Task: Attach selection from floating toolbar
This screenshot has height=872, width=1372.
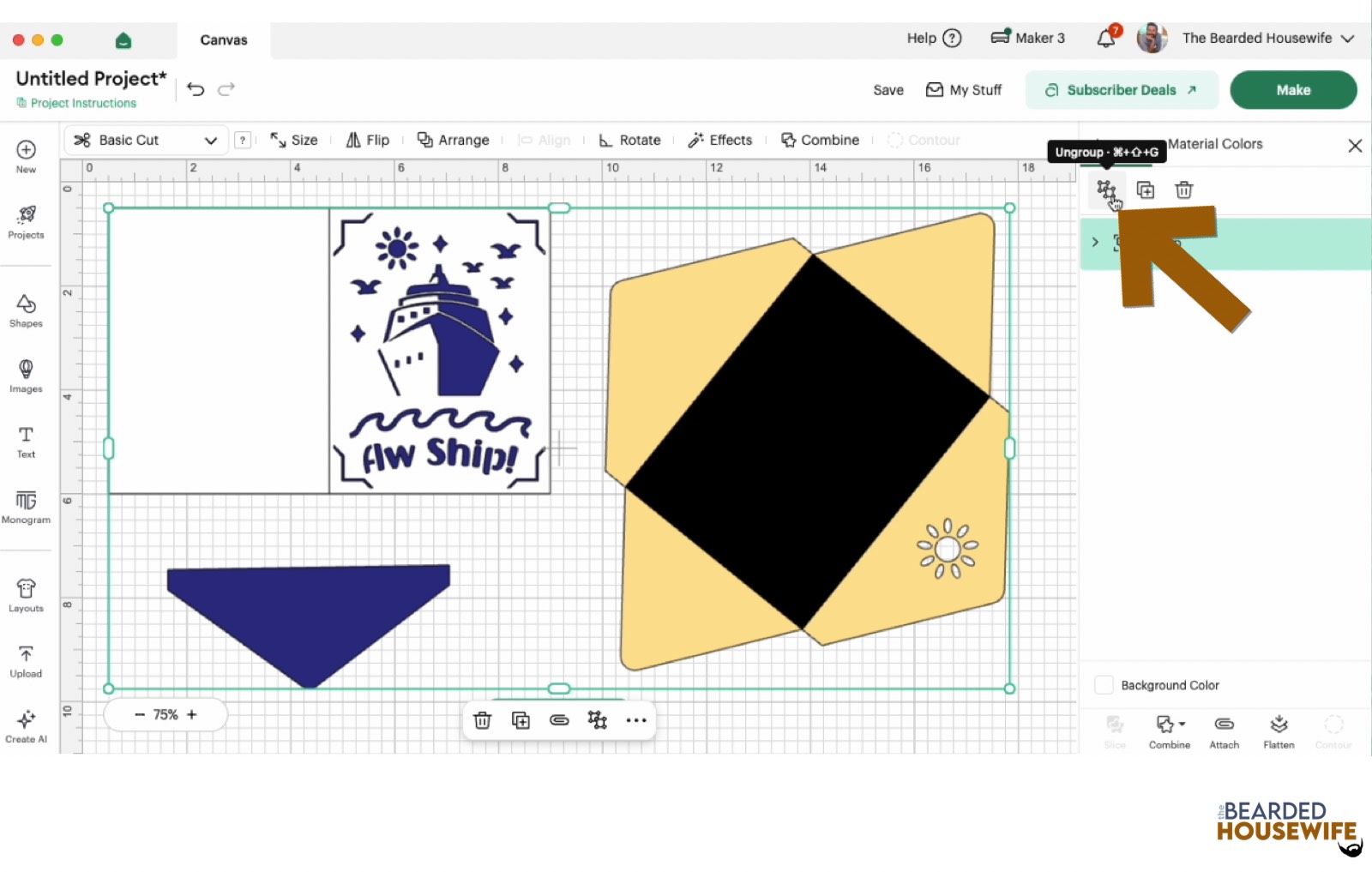Action: [x=559, y=720]
